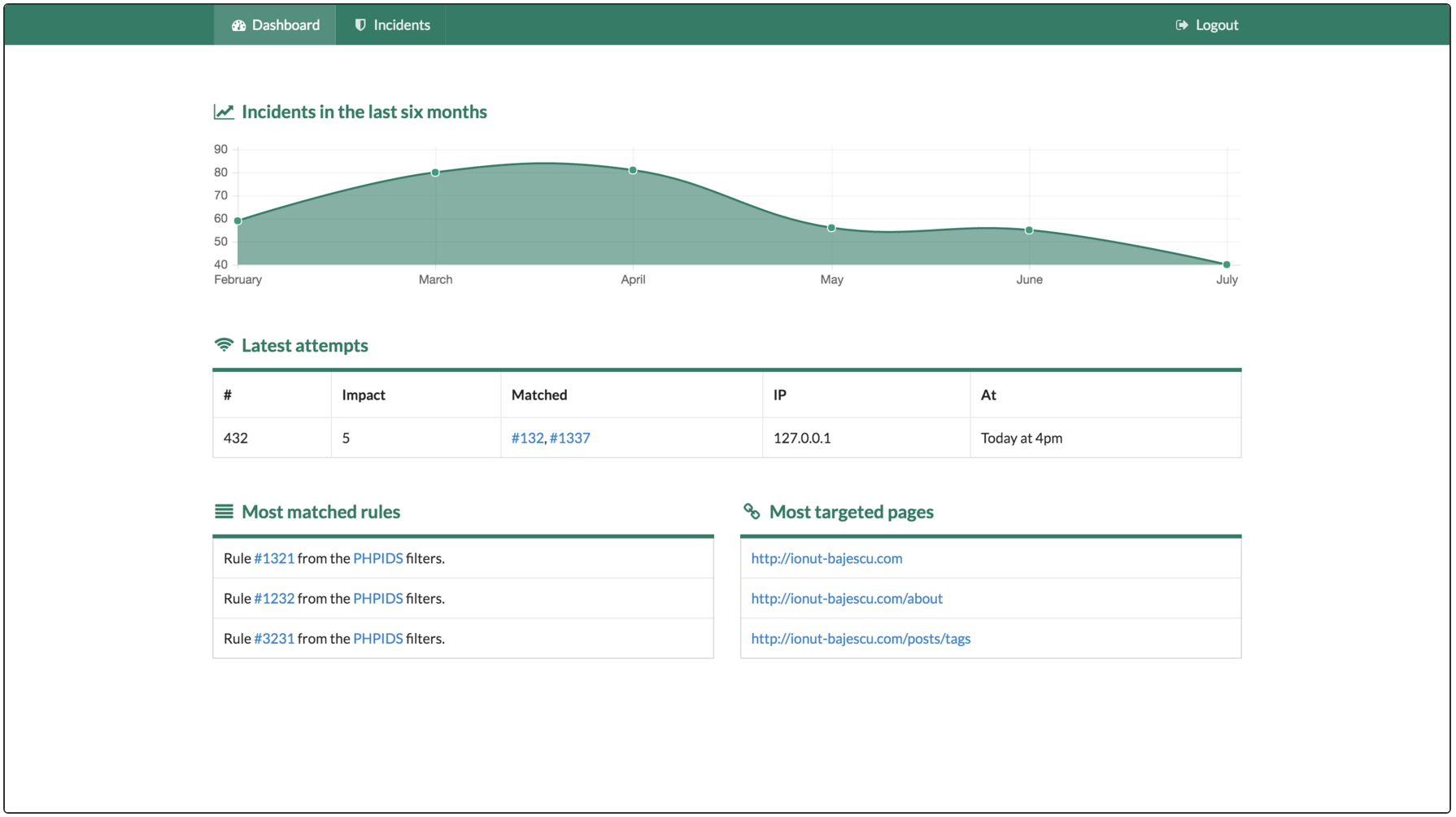Select the March data point on chart

435,173
